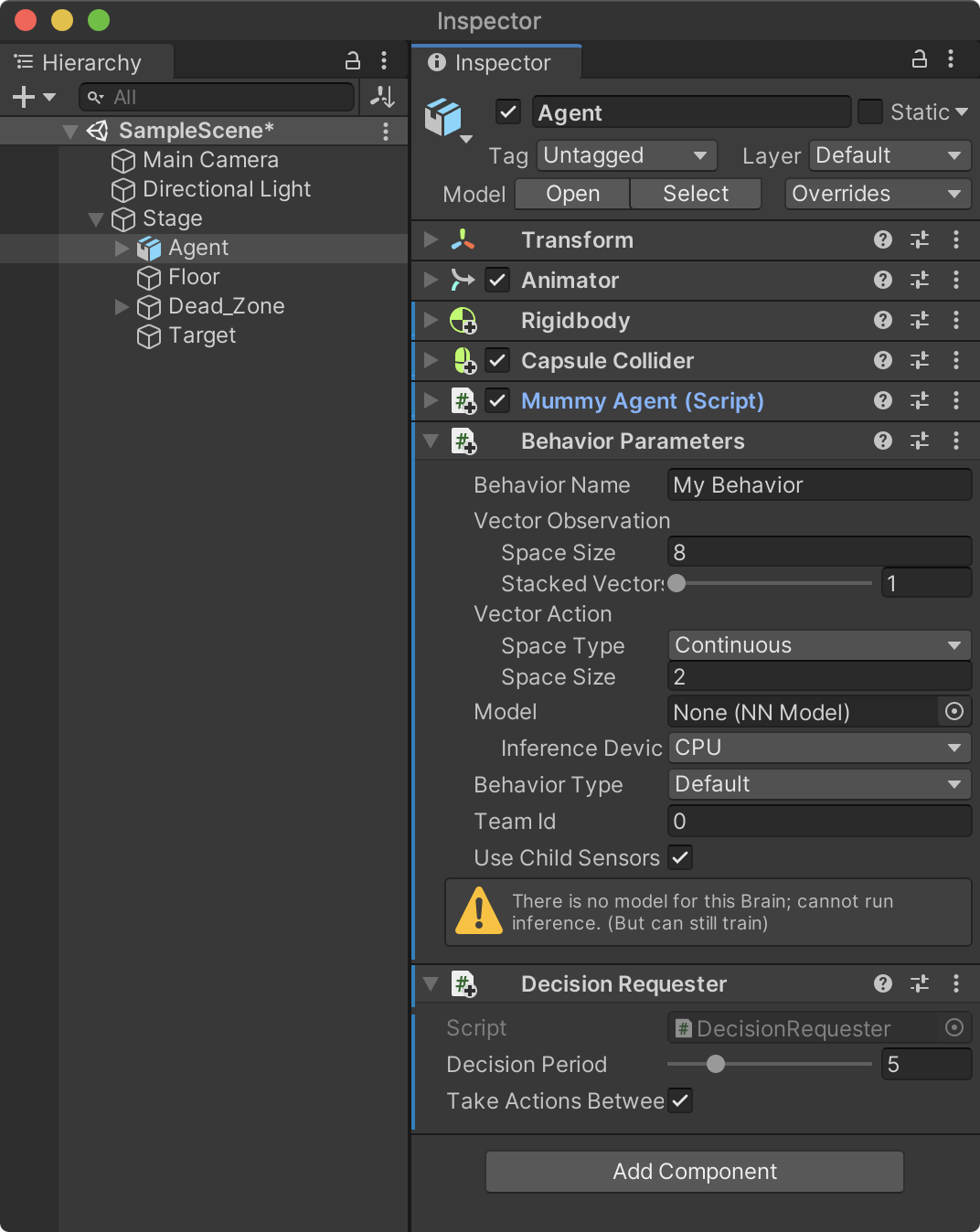
Task: Select Floor object in Hierarchy
Action: pyautogui.click(x=178, y=277)
